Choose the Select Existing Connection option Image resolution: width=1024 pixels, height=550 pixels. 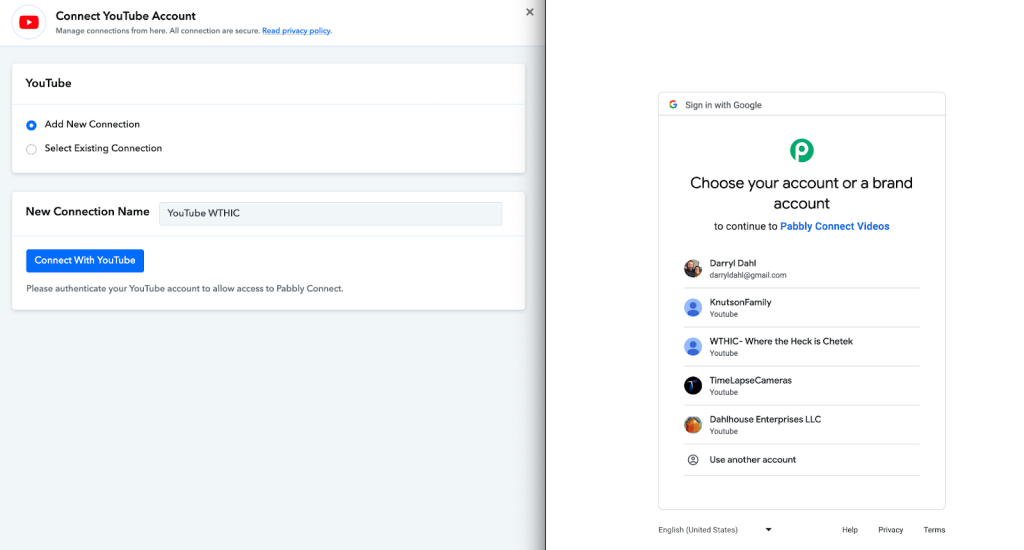click(32, 149)
